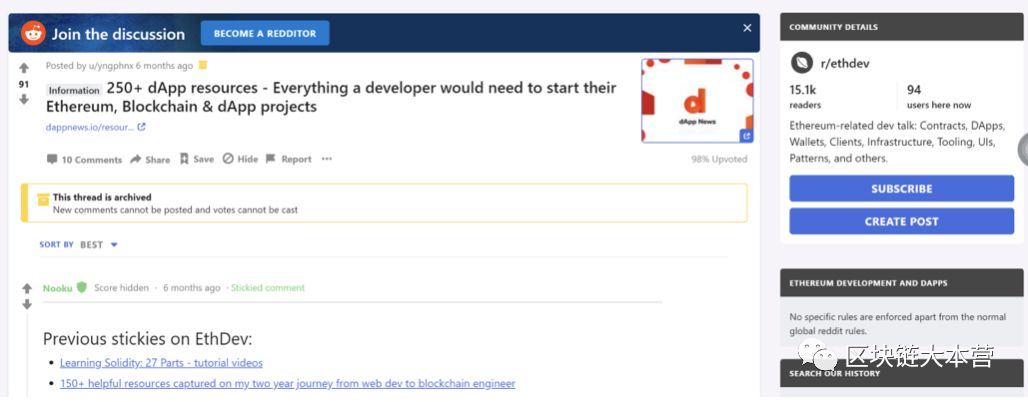Upvote Nooku's stickied comment
The image size is (1028, 402).
click(27, 289)
